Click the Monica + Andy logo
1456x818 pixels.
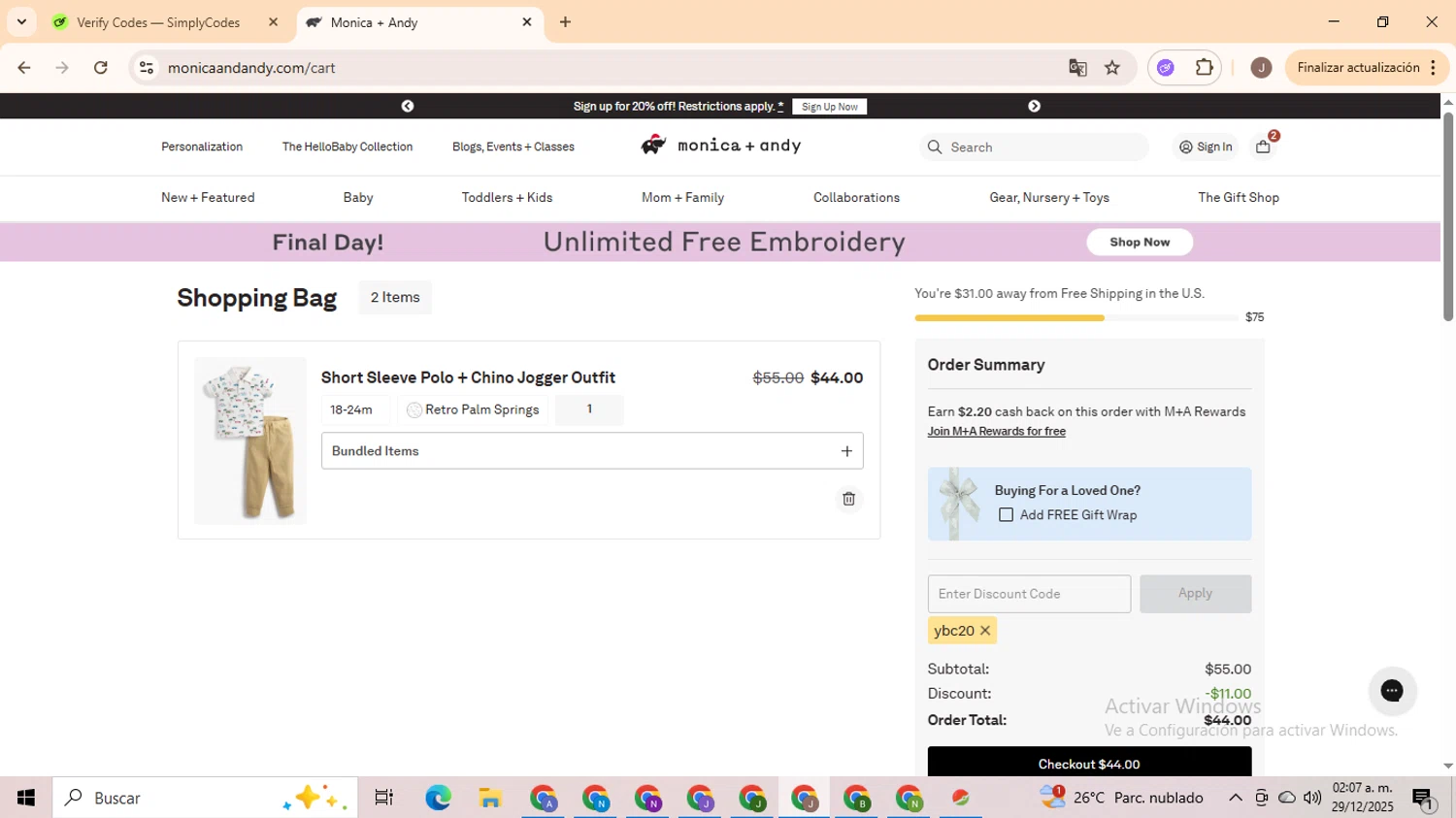coord(720,146)
